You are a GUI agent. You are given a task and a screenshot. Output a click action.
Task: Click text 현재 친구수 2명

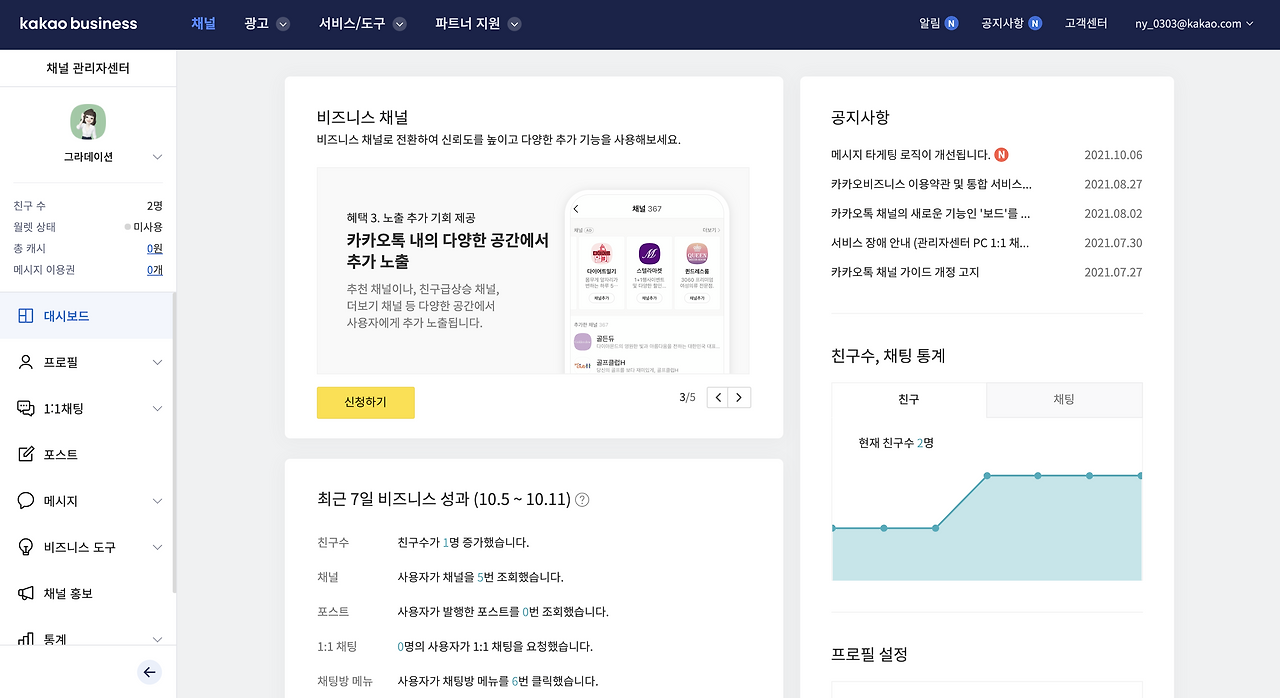point(896,442)
